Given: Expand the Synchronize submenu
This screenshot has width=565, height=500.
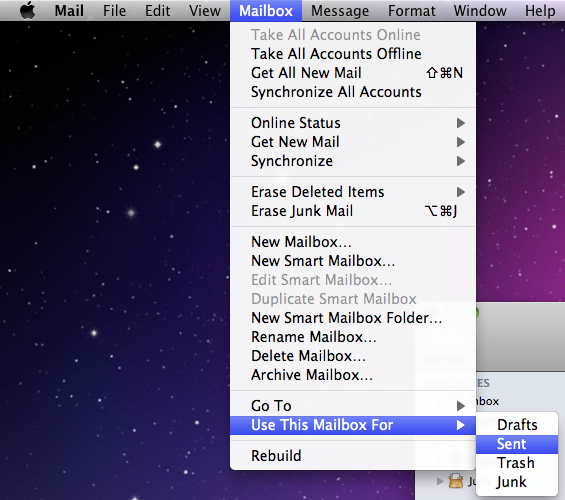Looking at the screenshot, I should click(353, 161).
